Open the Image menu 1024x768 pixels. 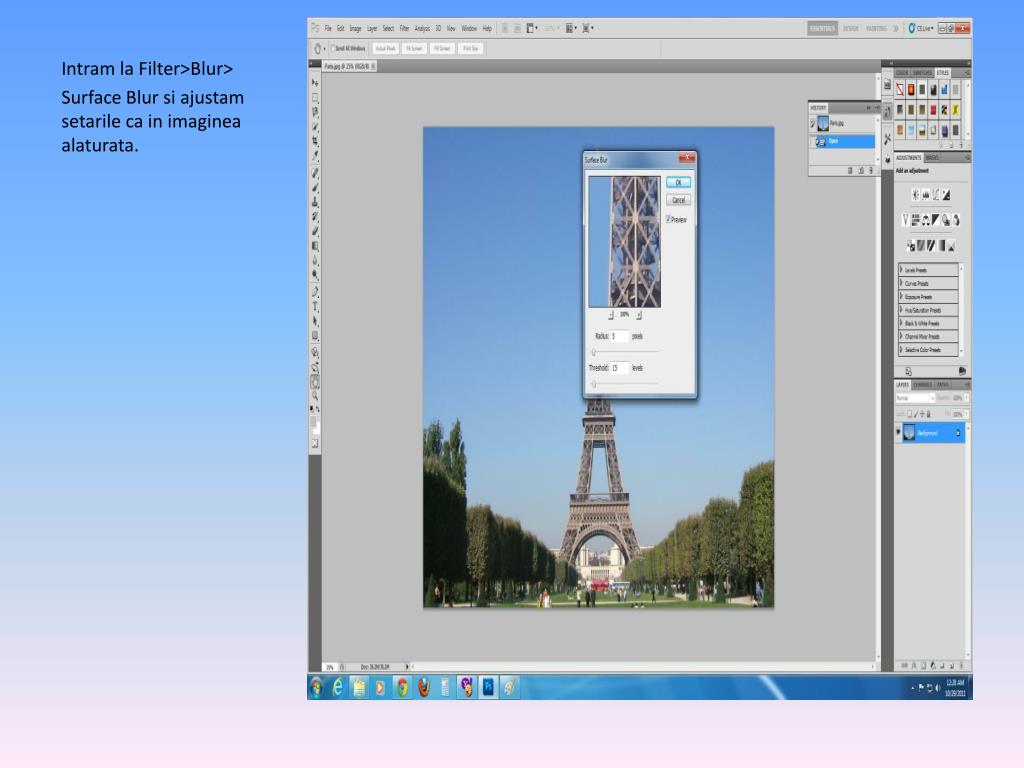tap(356, 29)
